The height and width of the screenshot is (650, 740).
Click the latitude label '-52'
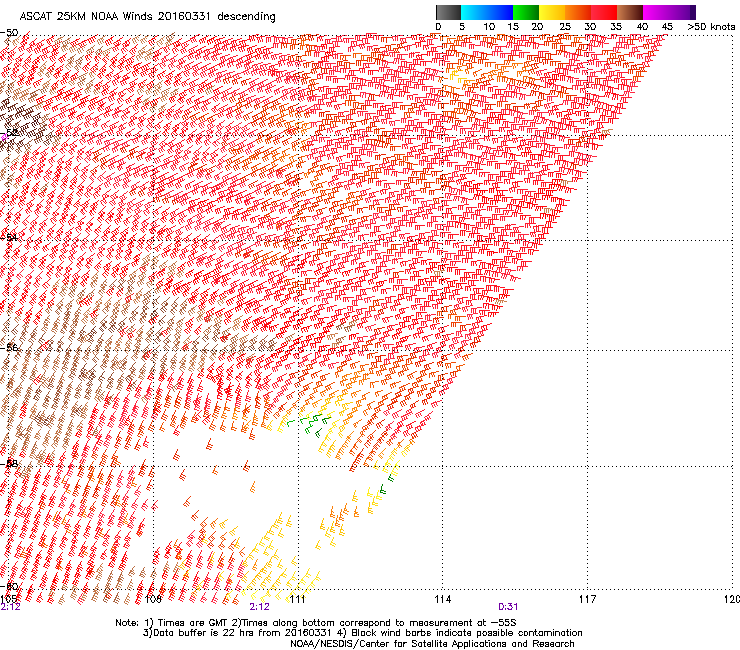click(9, 133)
